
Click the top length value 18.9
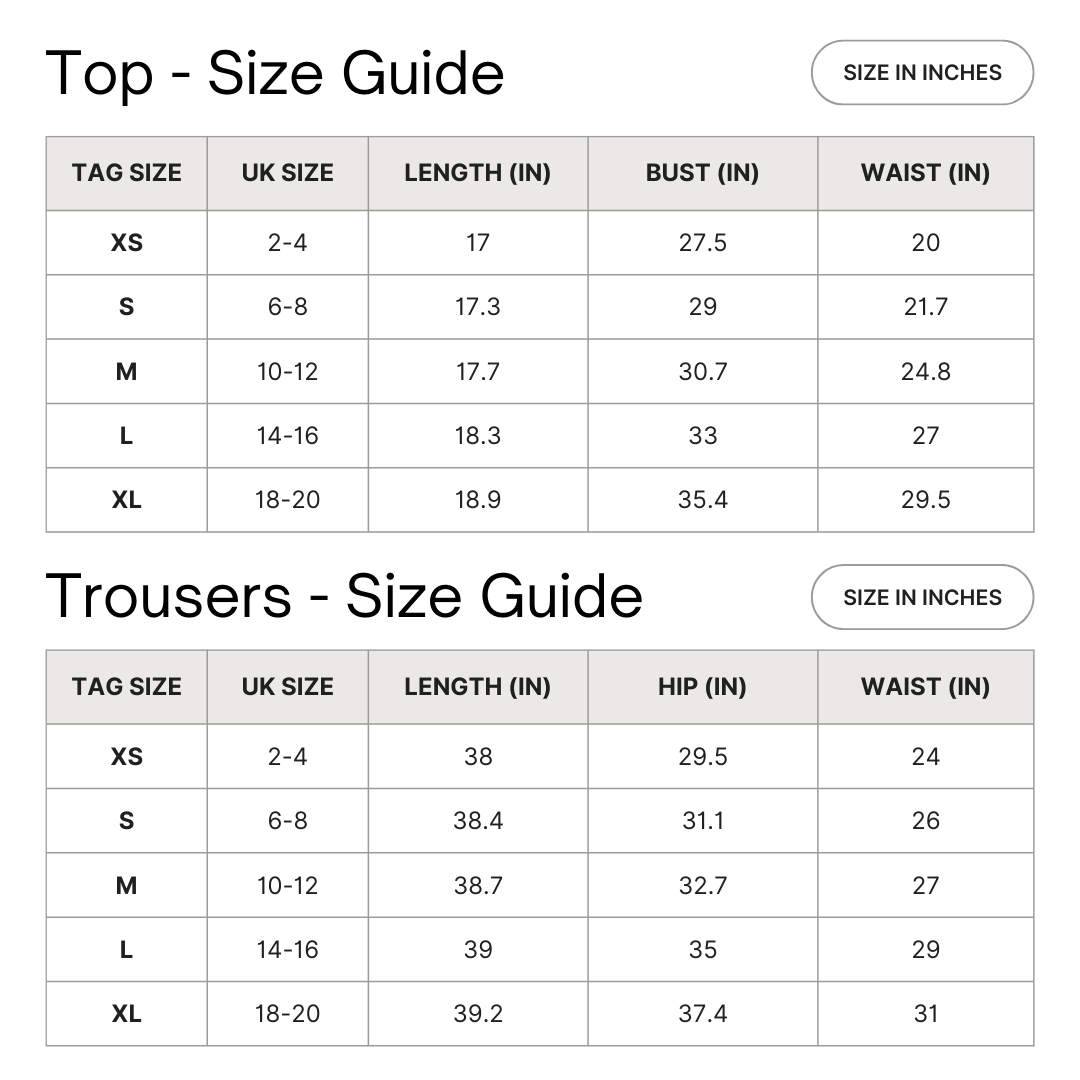click(477, 500)
